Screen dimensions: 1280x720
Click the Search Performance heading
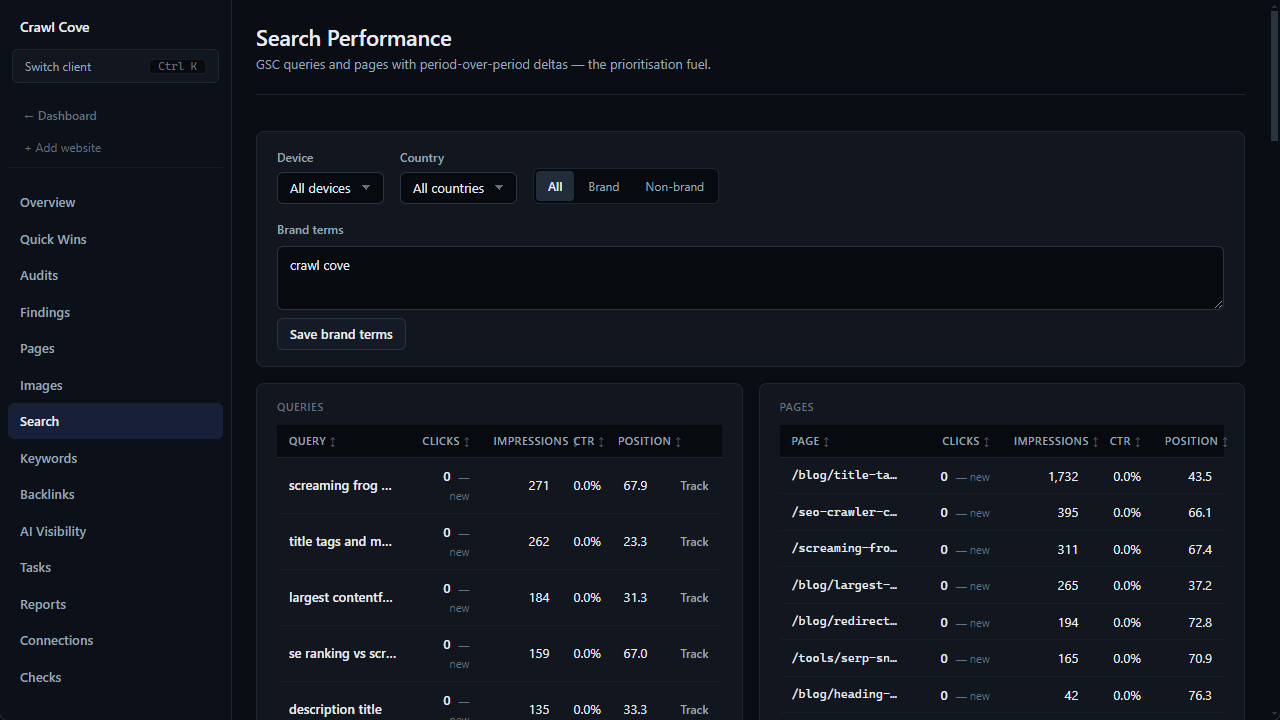point(354,38)
